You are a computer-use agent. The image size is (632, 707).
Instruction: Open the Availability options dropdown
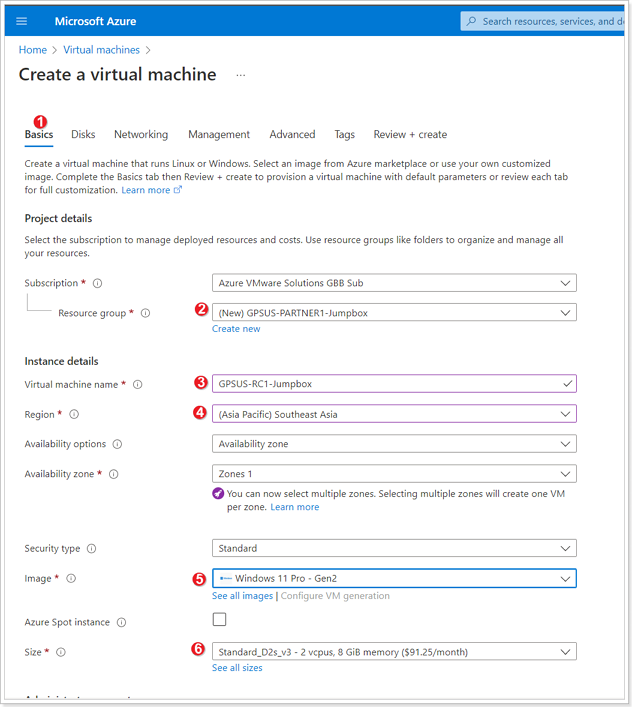click(x=394, y=444)
